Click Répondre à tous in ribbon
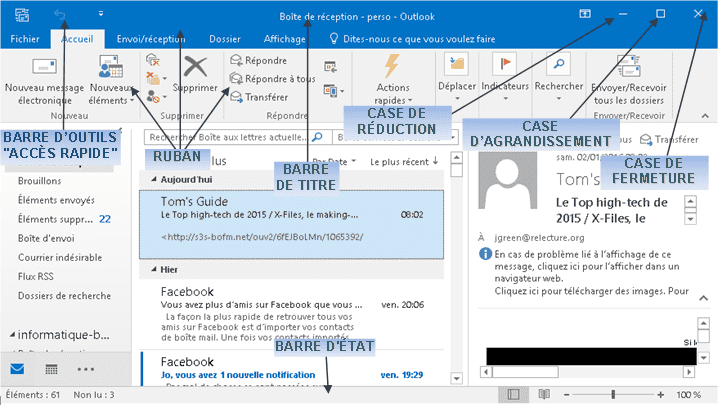 (x=273, y=79)
